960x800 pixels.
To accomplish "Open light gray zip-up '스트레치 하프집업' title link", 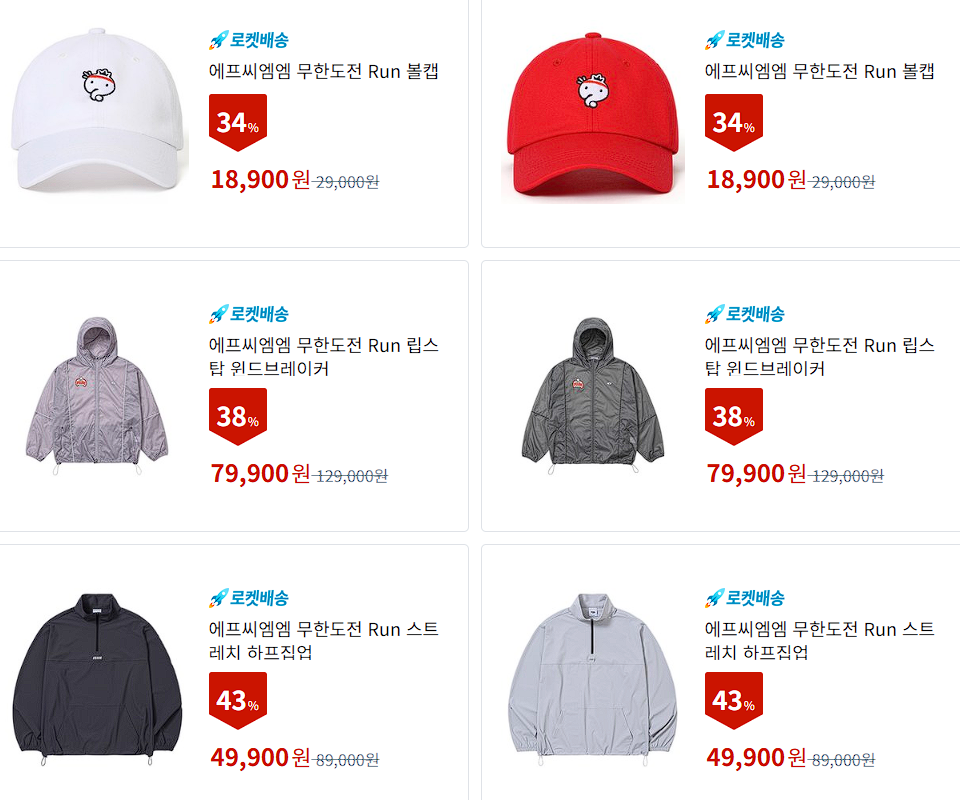I will coord(820,641).
